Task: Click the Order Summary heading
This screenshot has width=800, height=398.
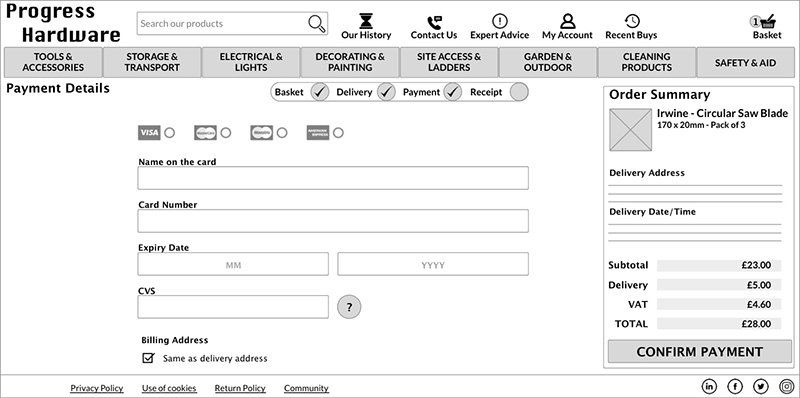Action: point(659,94)
